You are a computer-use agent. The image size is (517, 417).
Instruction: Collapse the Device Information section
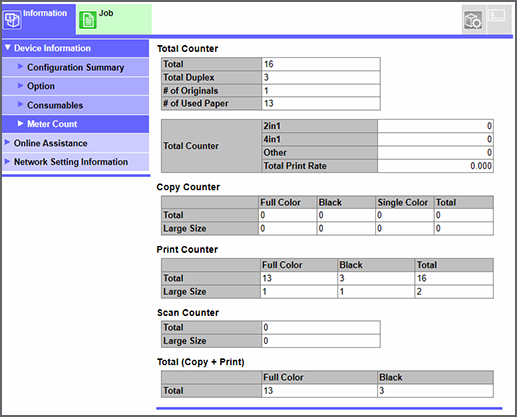75,48
